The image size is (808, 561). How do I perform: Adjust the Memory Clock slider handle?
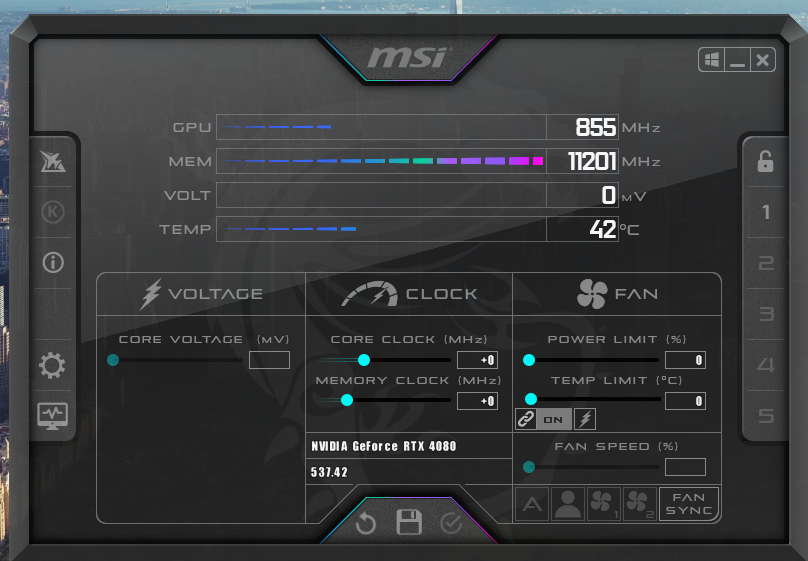pyautogui.click(x=347, y=400)
